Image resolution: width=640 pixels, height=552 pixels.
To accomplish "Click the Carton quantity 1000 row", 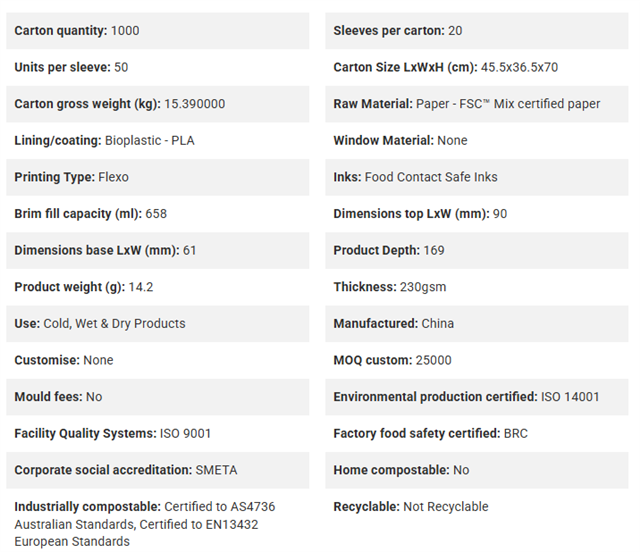I will 158,31.
